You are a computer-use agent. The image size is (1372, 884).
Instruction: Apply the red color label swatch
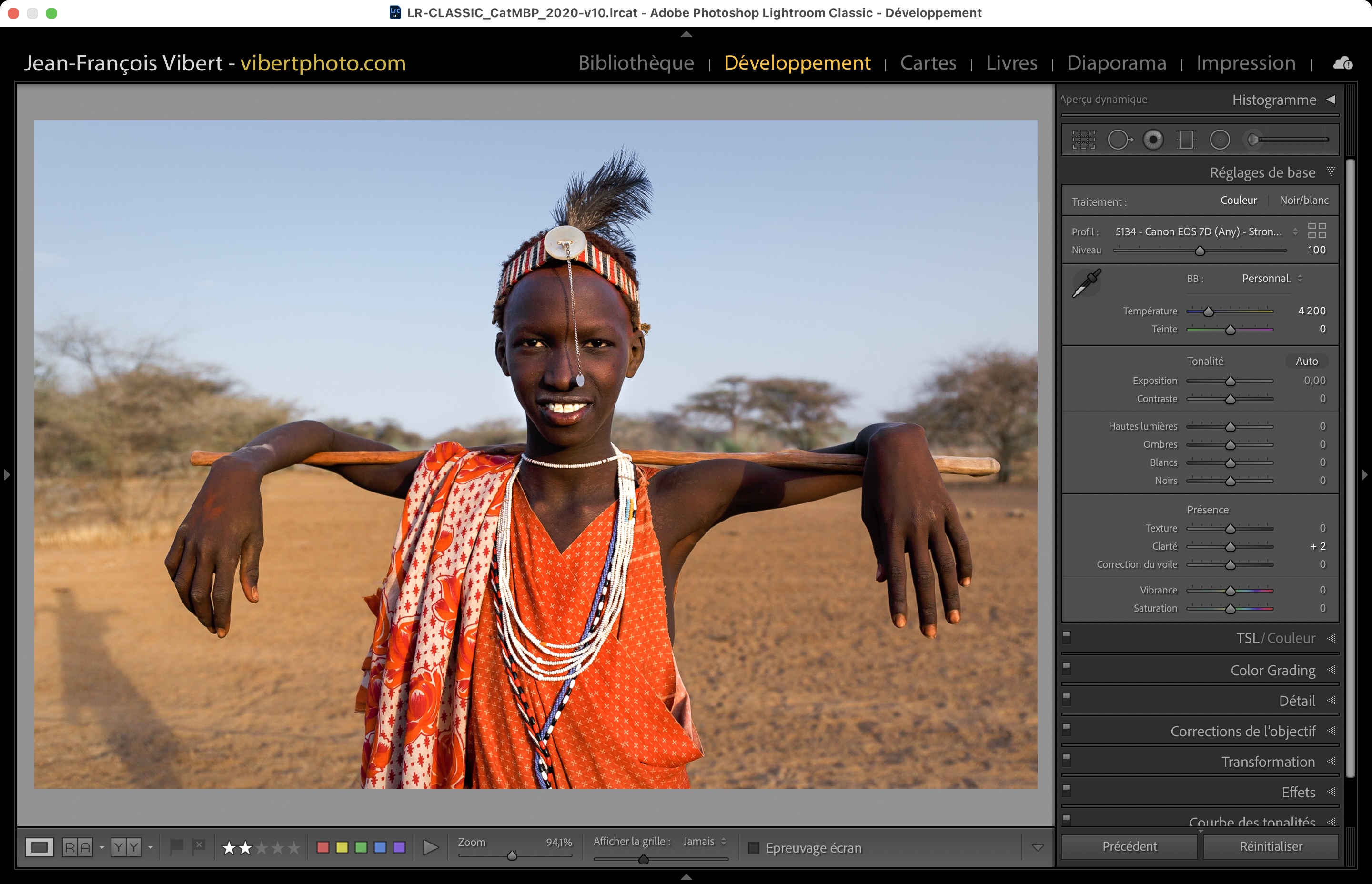pos(323,847)
